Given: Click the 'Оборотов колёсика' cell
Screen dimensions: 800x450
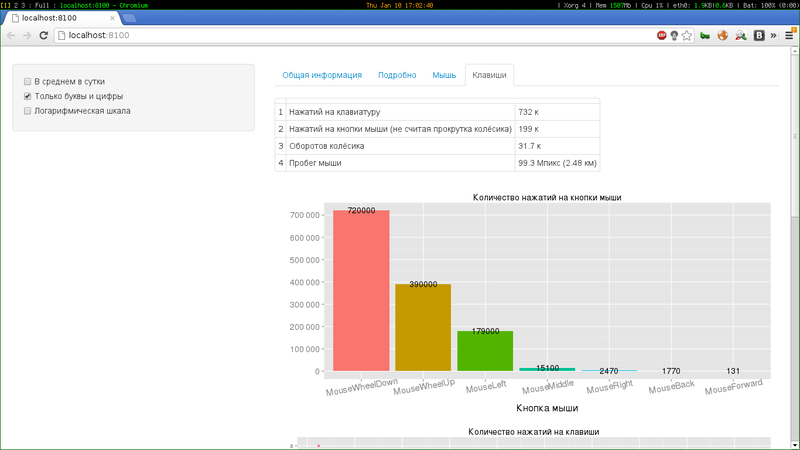Looking at the screenshot, I should tap(401, 146).
